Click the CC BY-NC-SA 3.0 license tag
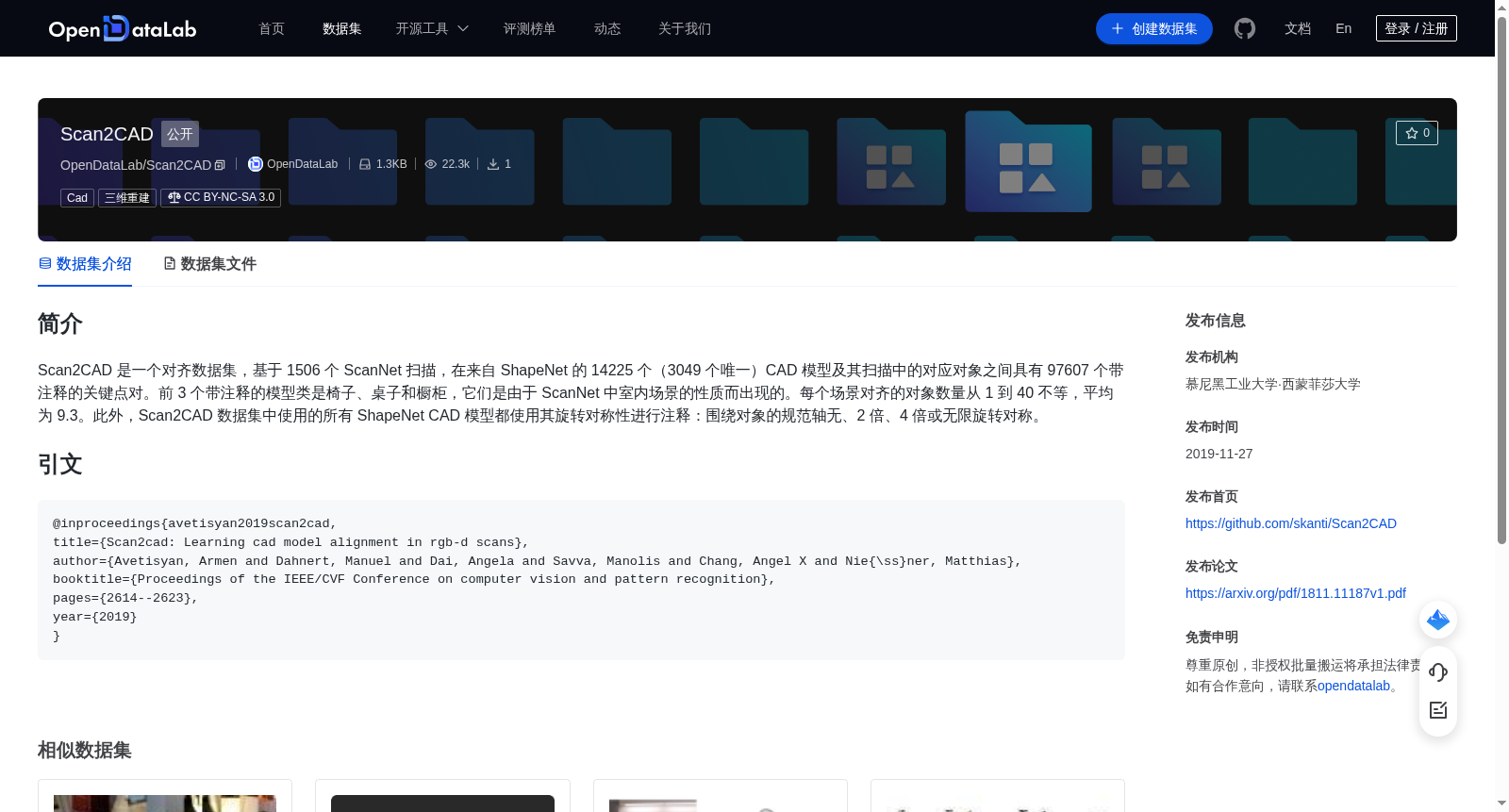The width and height of the screenshot is (1509, 812). (221, 198)
